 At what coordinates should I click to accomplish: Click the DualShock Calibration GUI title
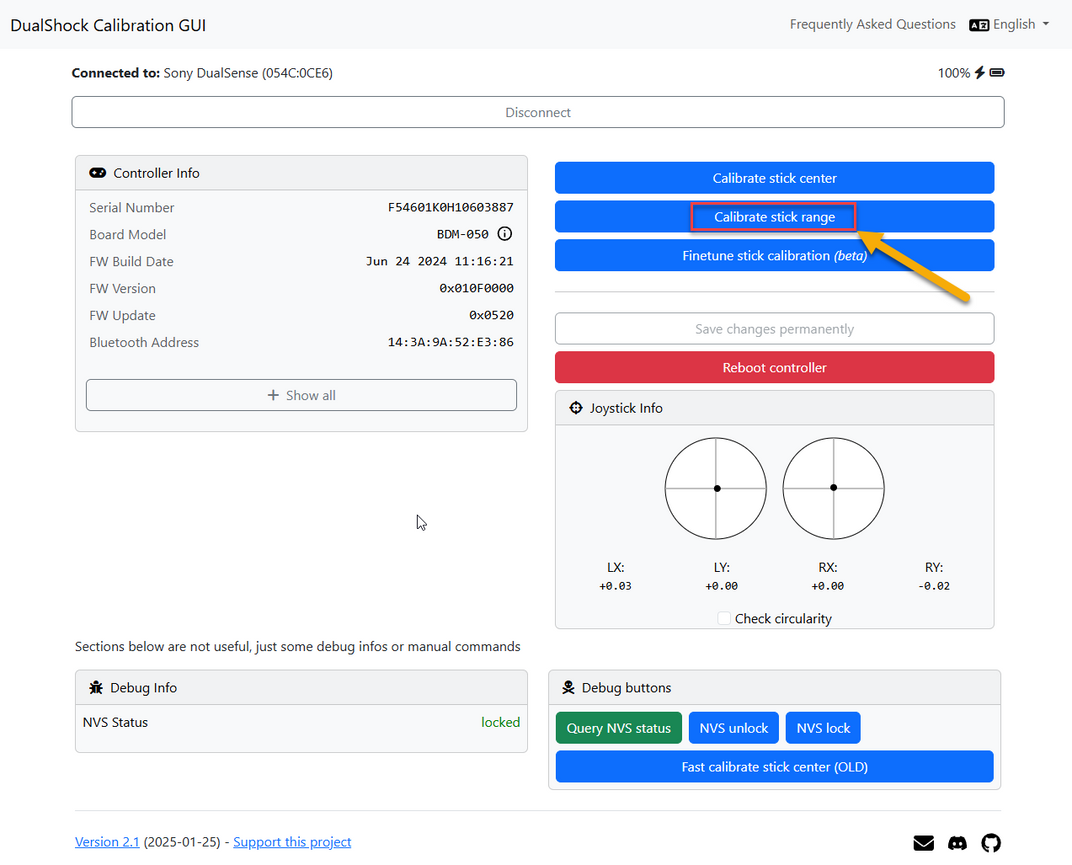click(x=108, y=25)
